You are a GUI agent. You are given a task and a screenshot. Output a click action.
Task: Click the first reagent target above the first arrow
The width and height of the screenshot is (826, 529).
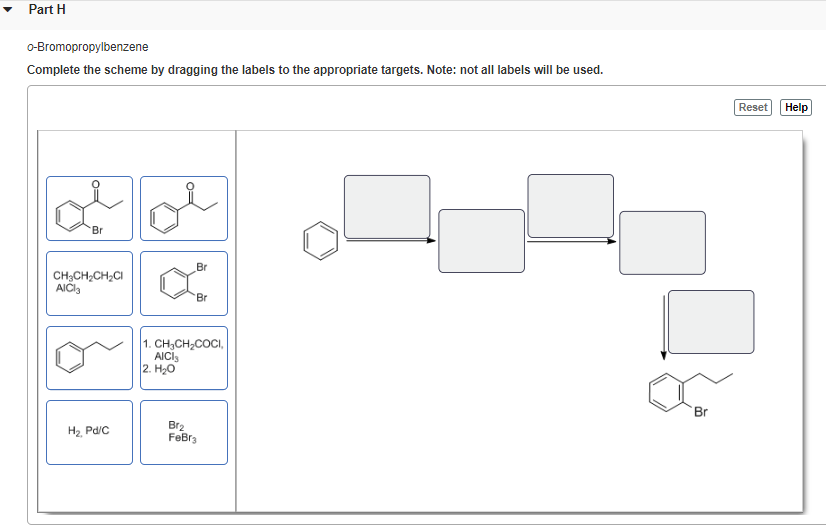(x=387, y=207)
